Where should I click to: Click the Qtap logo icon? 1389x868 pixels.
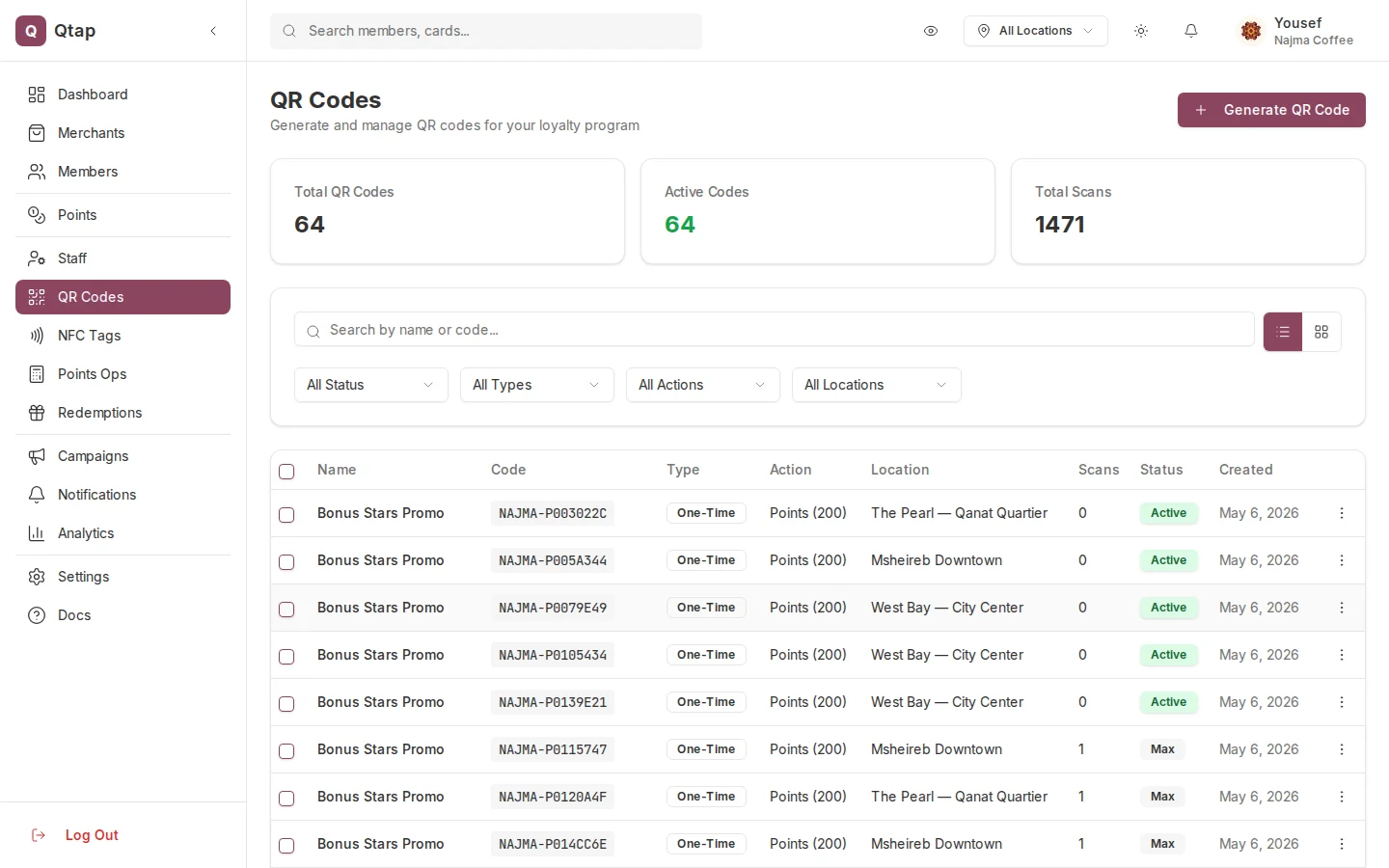(31, 31)
